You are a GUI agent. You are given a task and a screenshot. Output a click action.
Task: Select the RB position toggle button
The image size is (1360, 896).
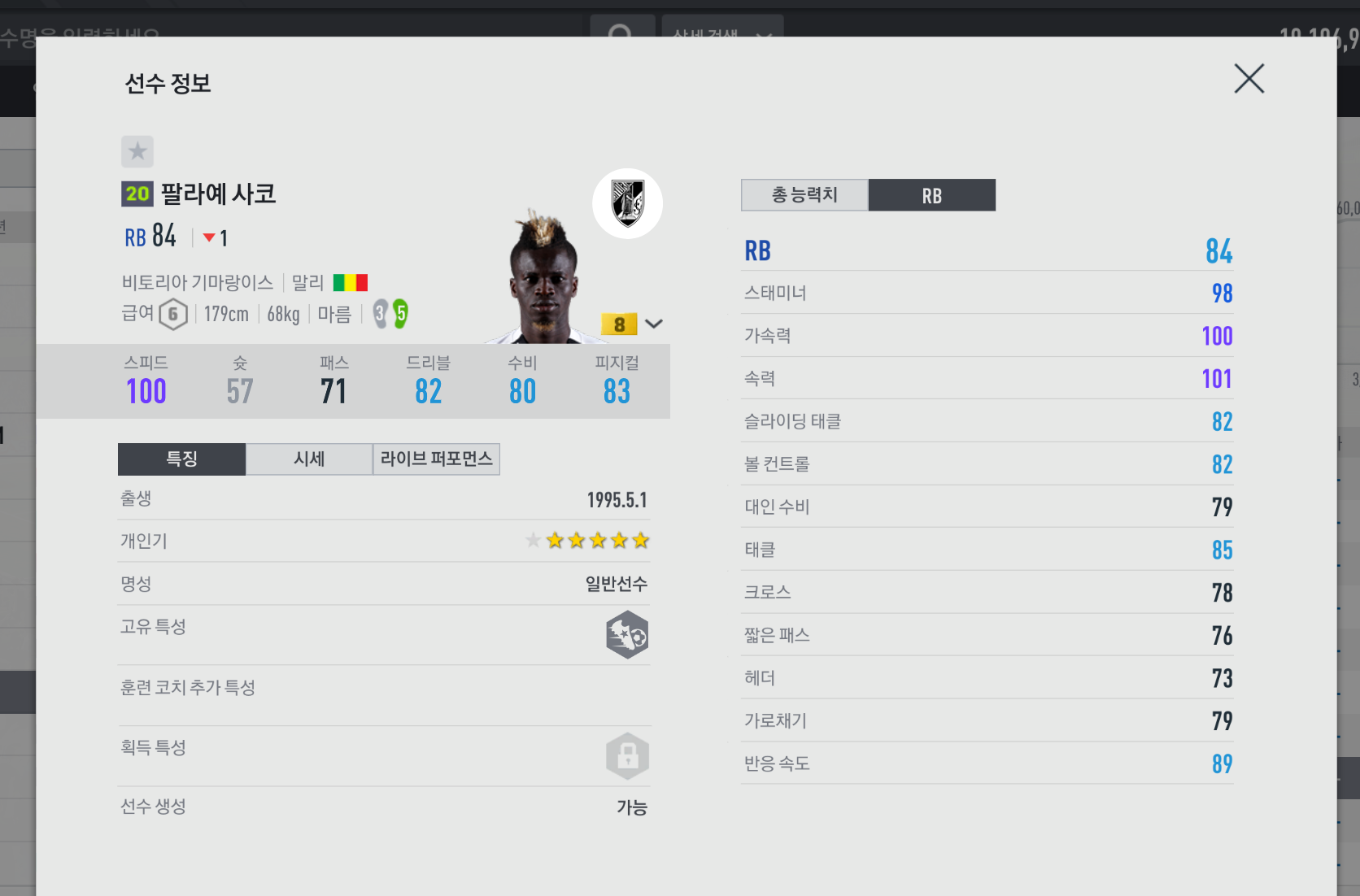pos(932,195)
